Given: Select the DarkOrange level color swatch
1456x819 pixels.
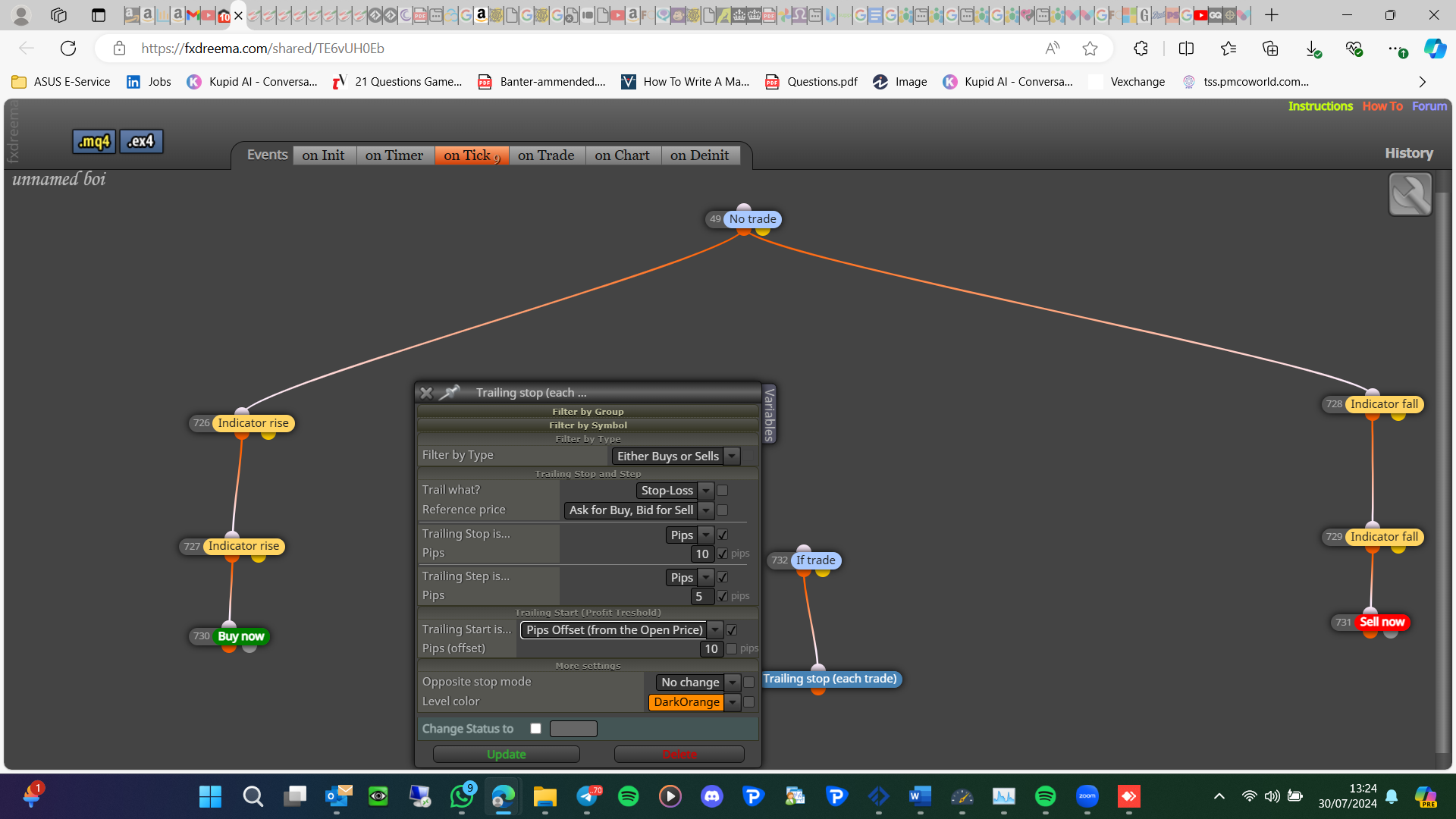Looking at the screenshot, I should coord(686,702).
